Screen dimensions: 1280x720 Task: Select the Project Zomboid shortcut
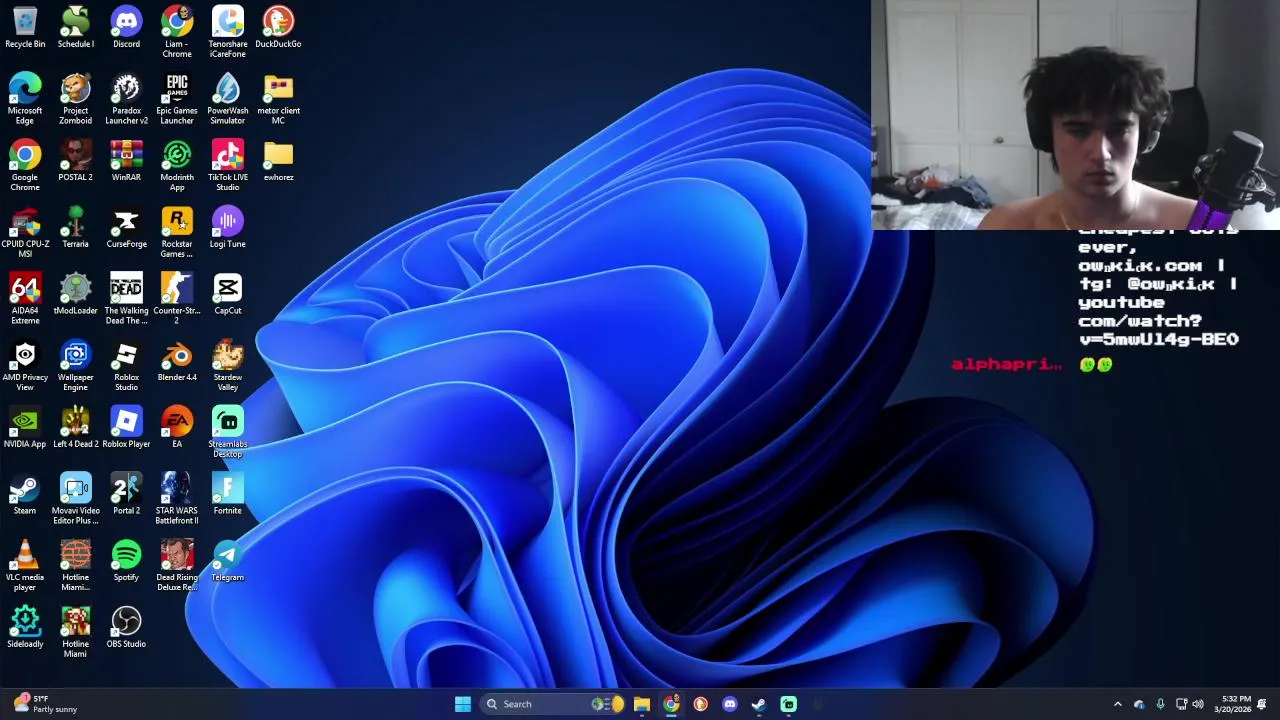pos(75,99)
